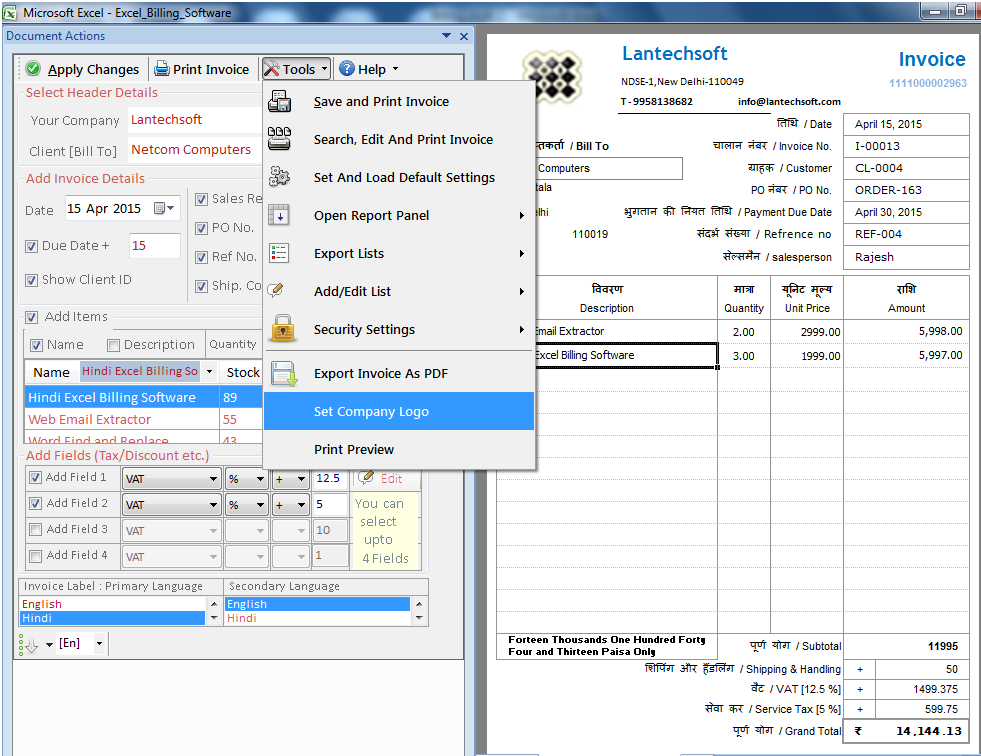
Task: Click the printer icon beside Print Invoice
Action: tap(161, 68)
